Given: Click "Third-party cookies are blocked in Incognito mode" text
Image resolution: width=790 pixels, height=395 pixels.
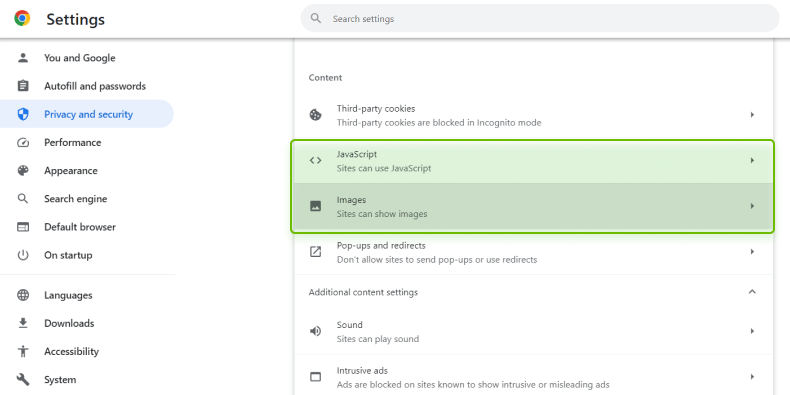Looking at the screenshot, I should [439, 122].
